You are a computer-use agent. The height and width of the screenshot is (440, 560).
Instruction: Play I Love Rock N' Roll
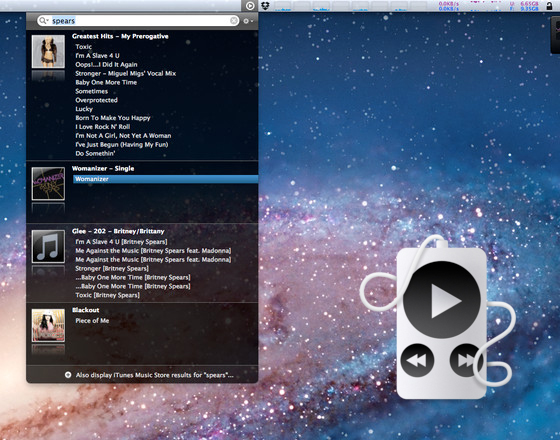102,127
